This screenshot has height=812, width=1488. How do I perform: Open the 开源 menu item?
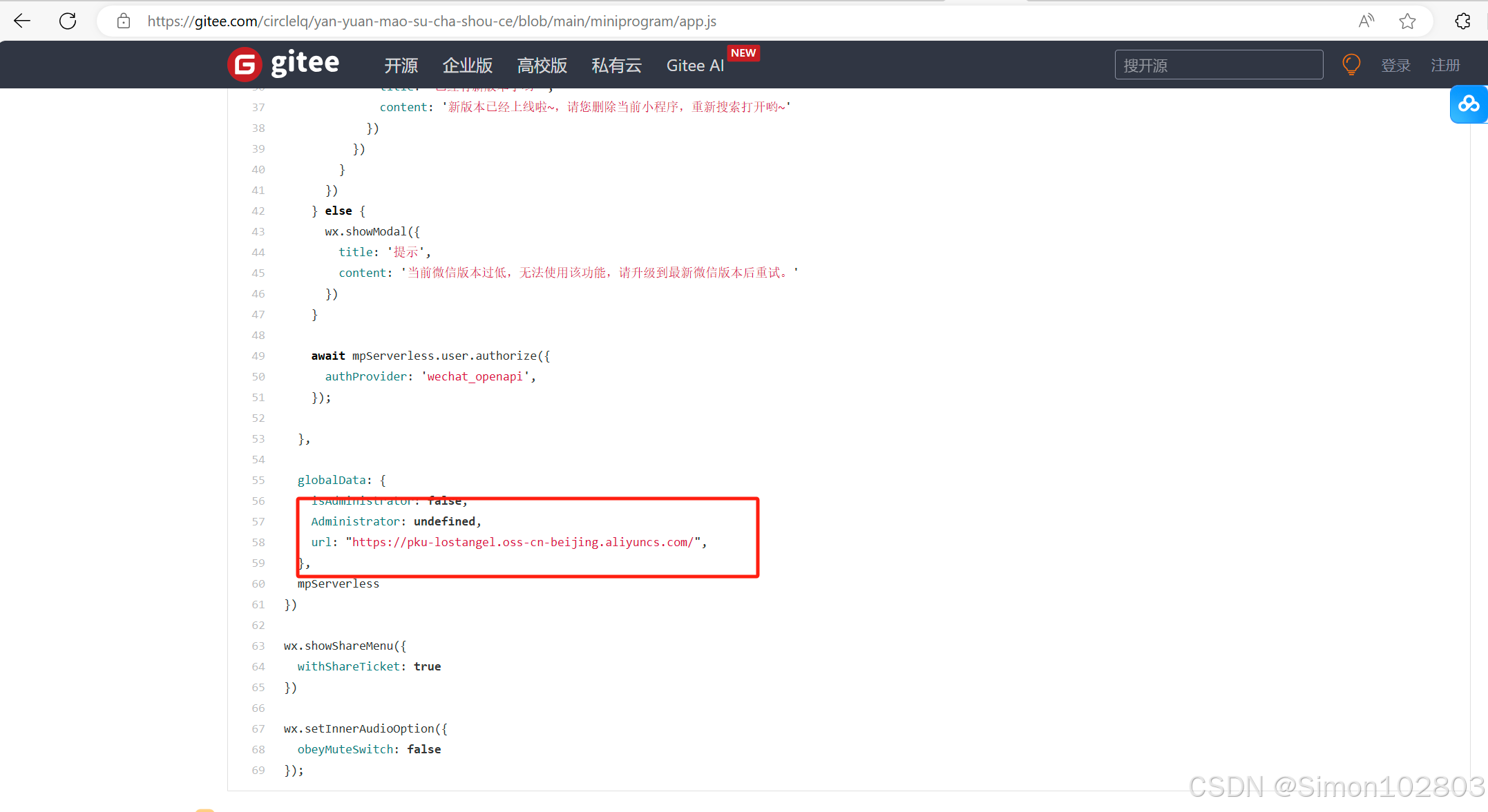(401, 66)
